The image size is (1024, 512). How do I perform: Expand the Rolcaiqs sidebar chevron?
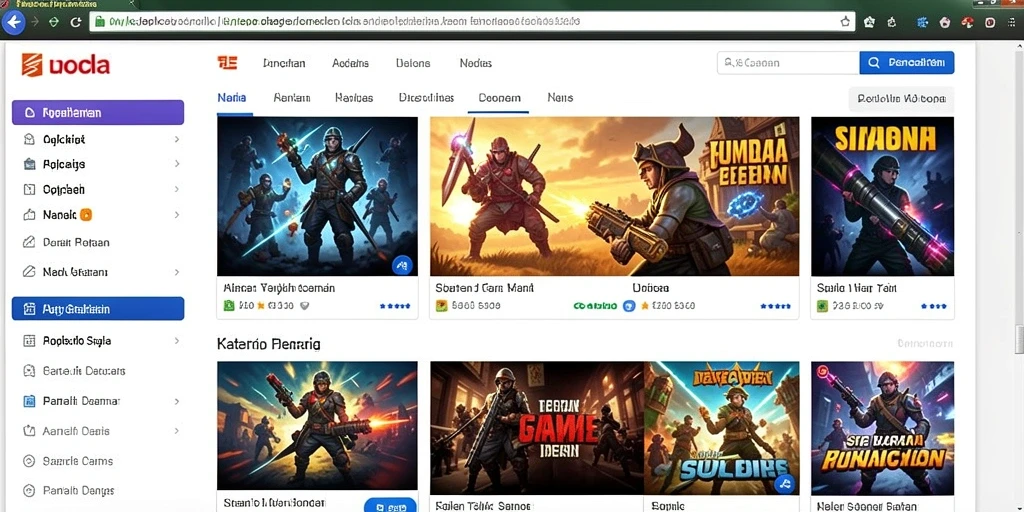(x=177, y=164)
